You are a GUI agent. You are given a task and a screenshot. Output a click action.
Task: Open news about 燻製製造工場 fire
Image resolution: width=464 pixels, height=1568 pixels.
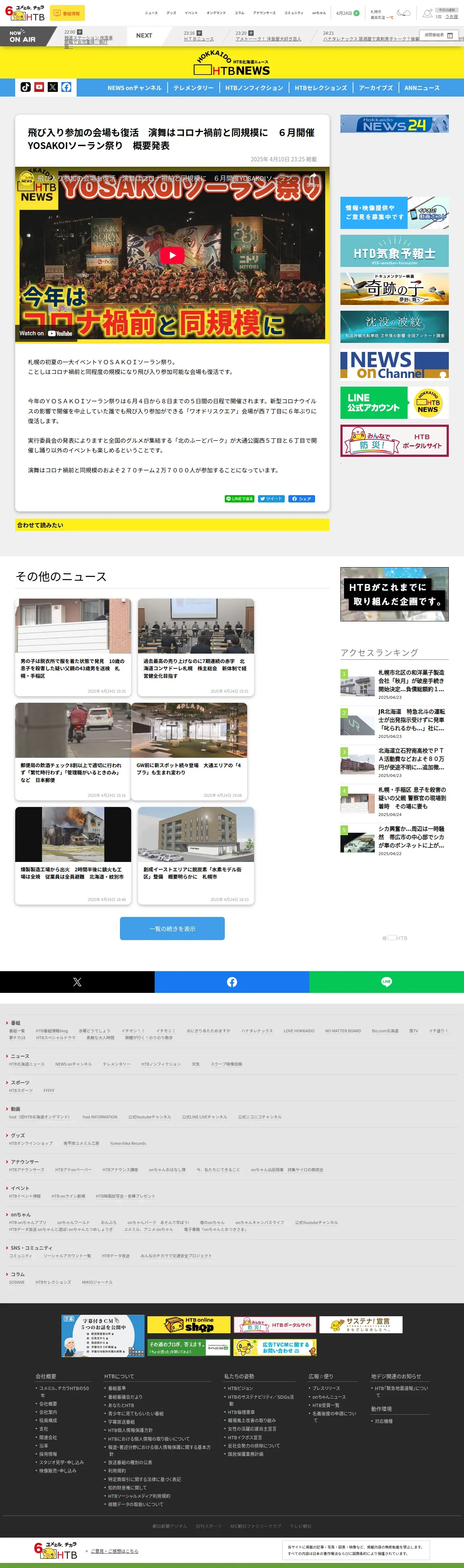point(73,855)
